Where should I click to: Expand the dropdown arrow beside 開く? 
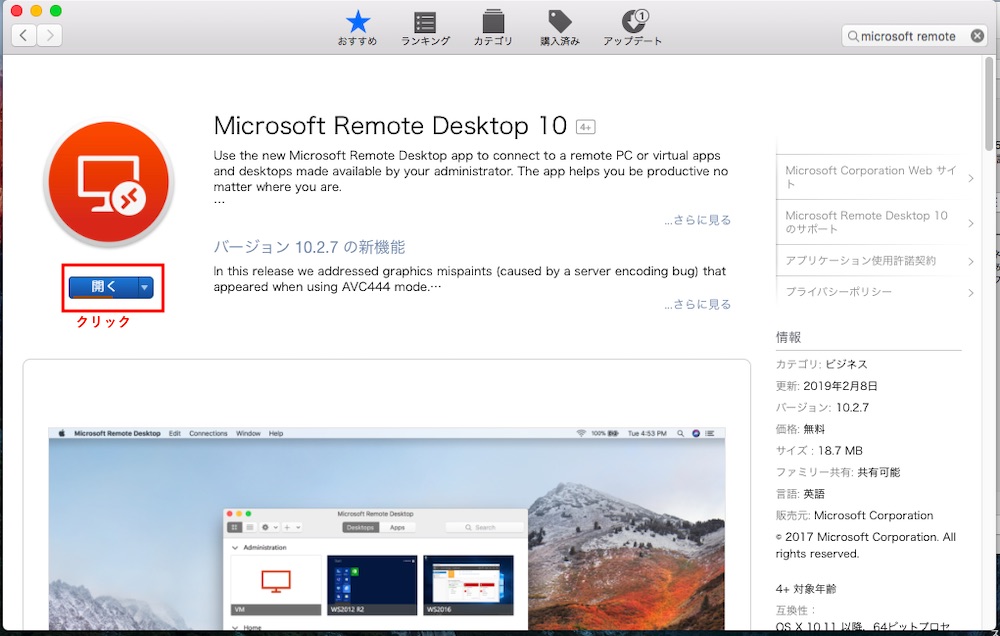145,287
